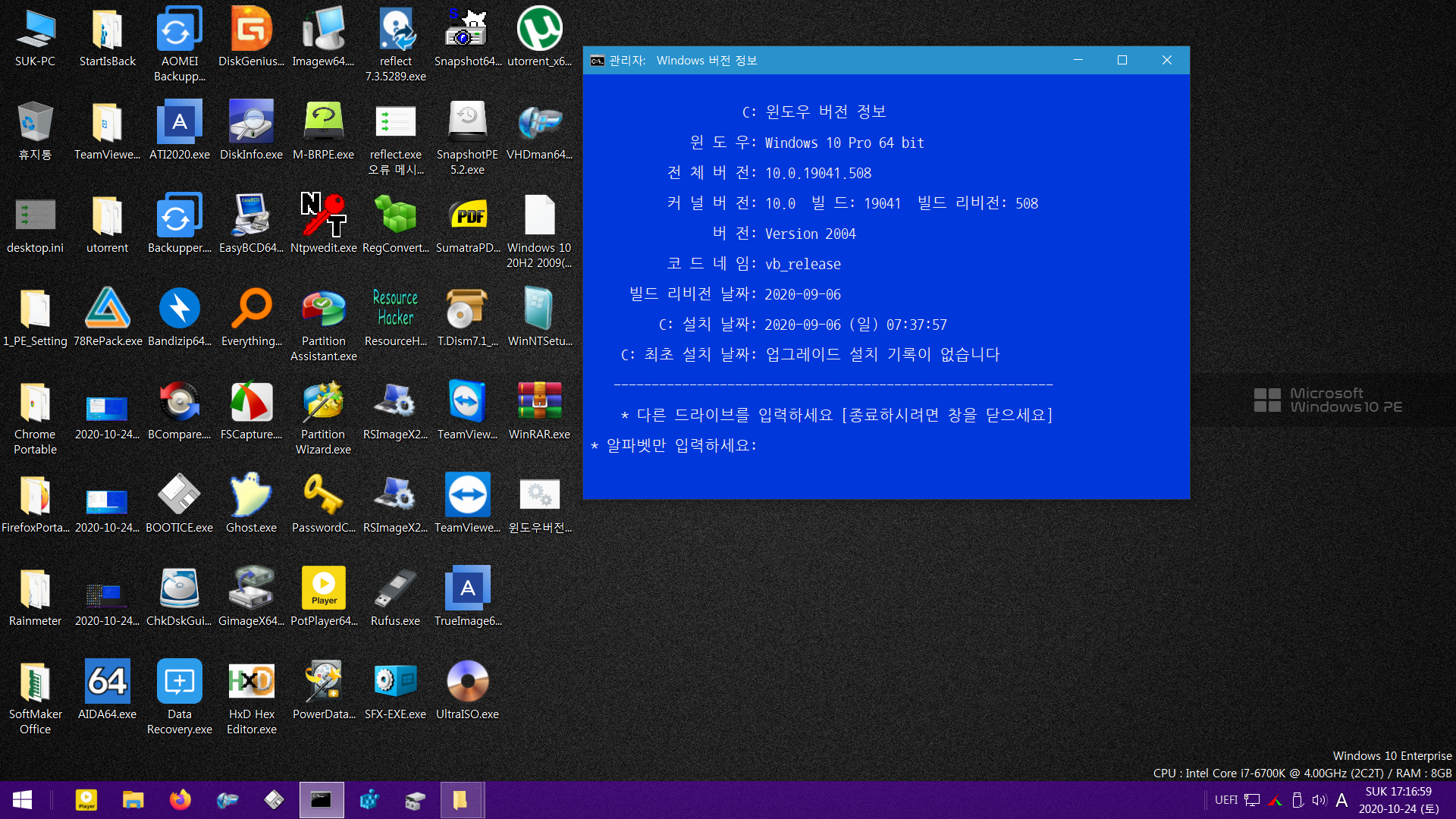Click the IME mode 'A' indicator
Screen dimensions: 1456x819
pyautogui.click(x=1341, y=800)
